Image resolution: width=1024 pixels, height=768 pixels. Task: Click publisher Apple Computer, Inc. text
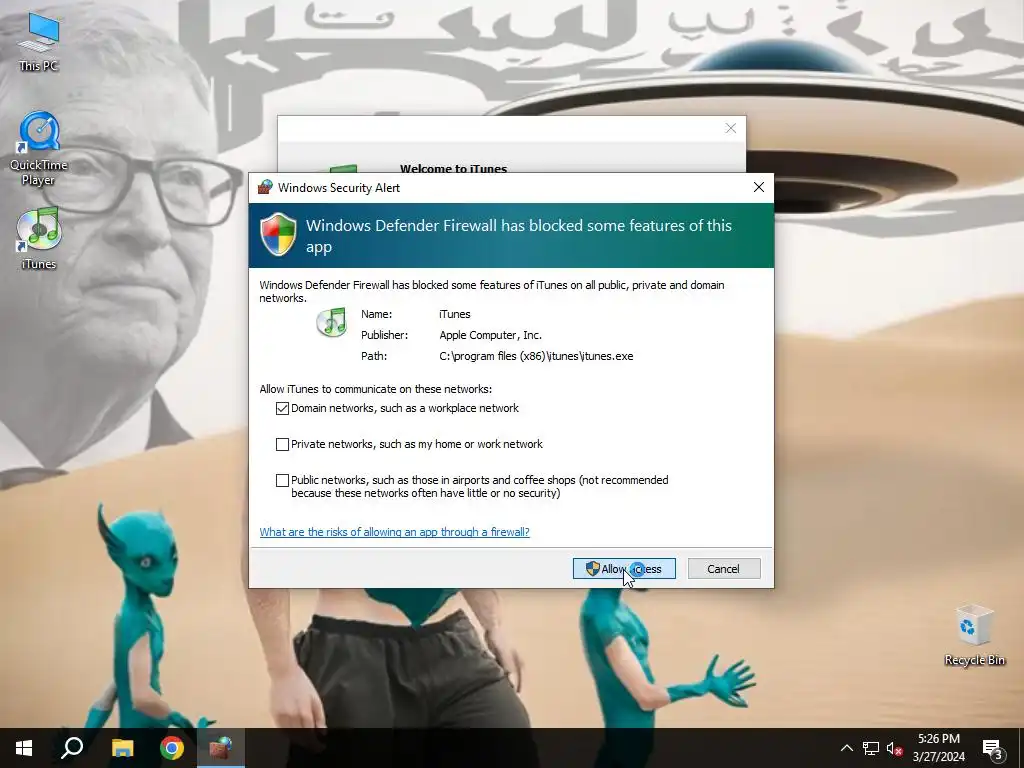pos(490,335)
